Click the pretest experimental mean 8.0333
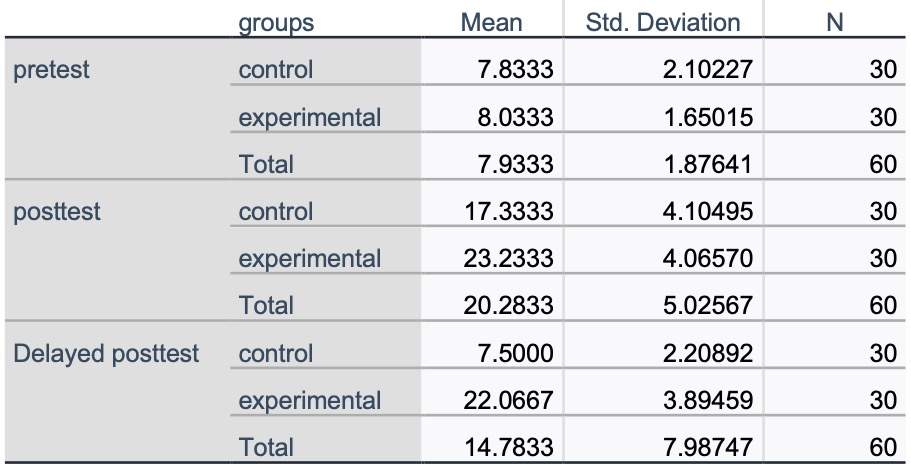 (x=516, y=118)
